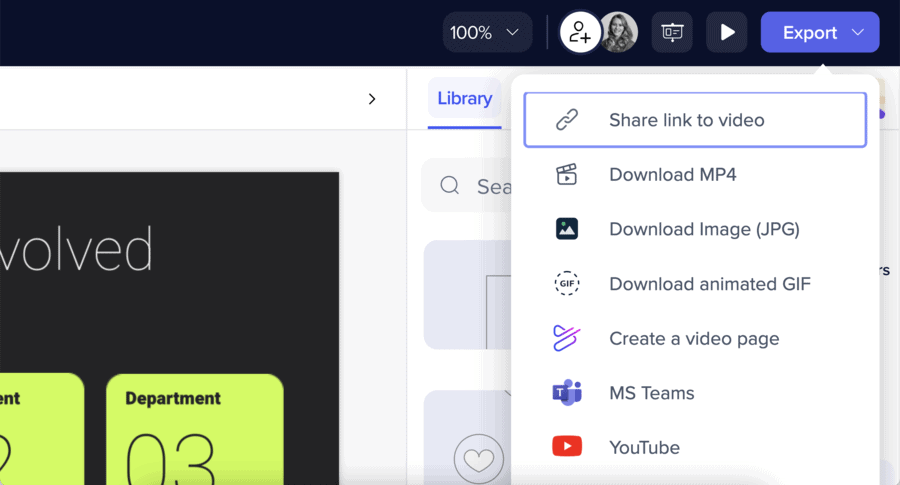Click the add collaborator icon

coord(580,33)
